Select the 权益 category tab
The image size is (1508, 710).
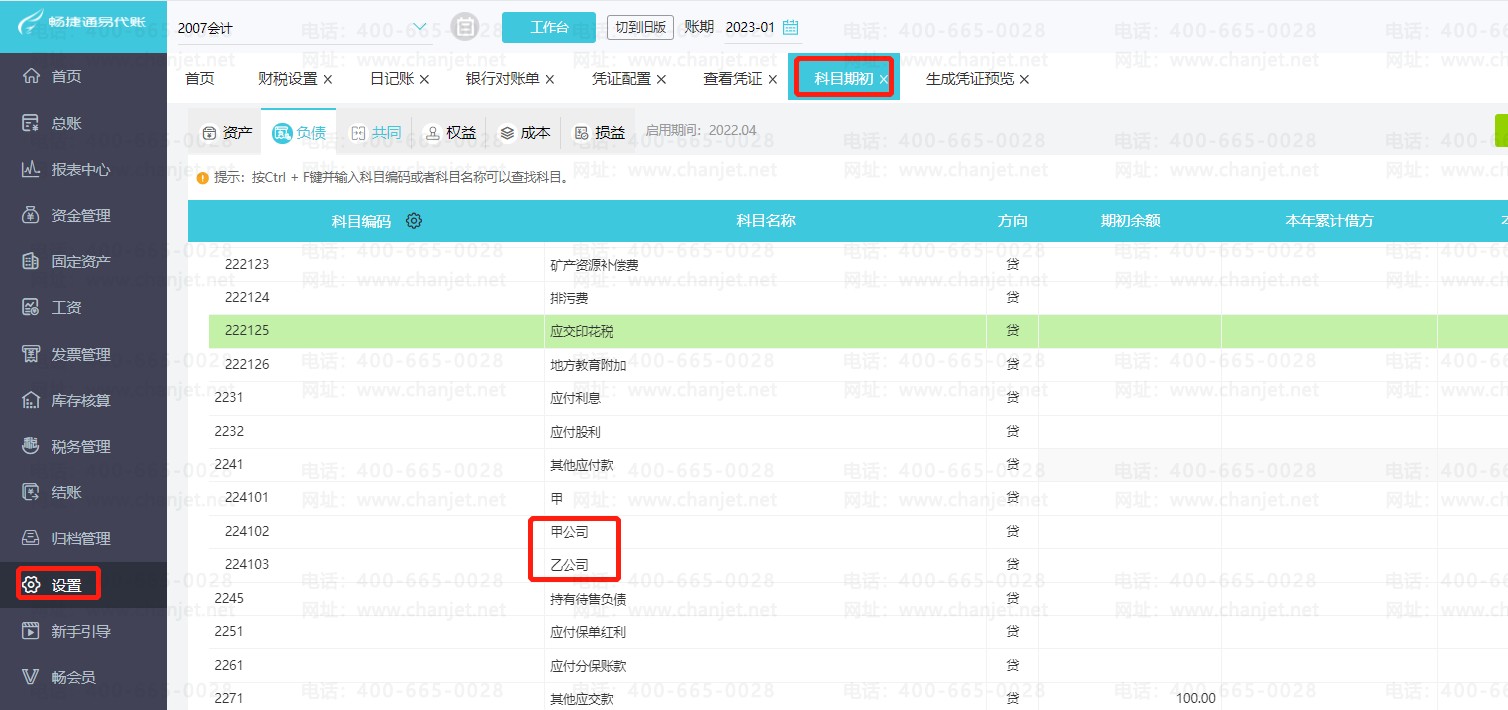coord(450,133)
